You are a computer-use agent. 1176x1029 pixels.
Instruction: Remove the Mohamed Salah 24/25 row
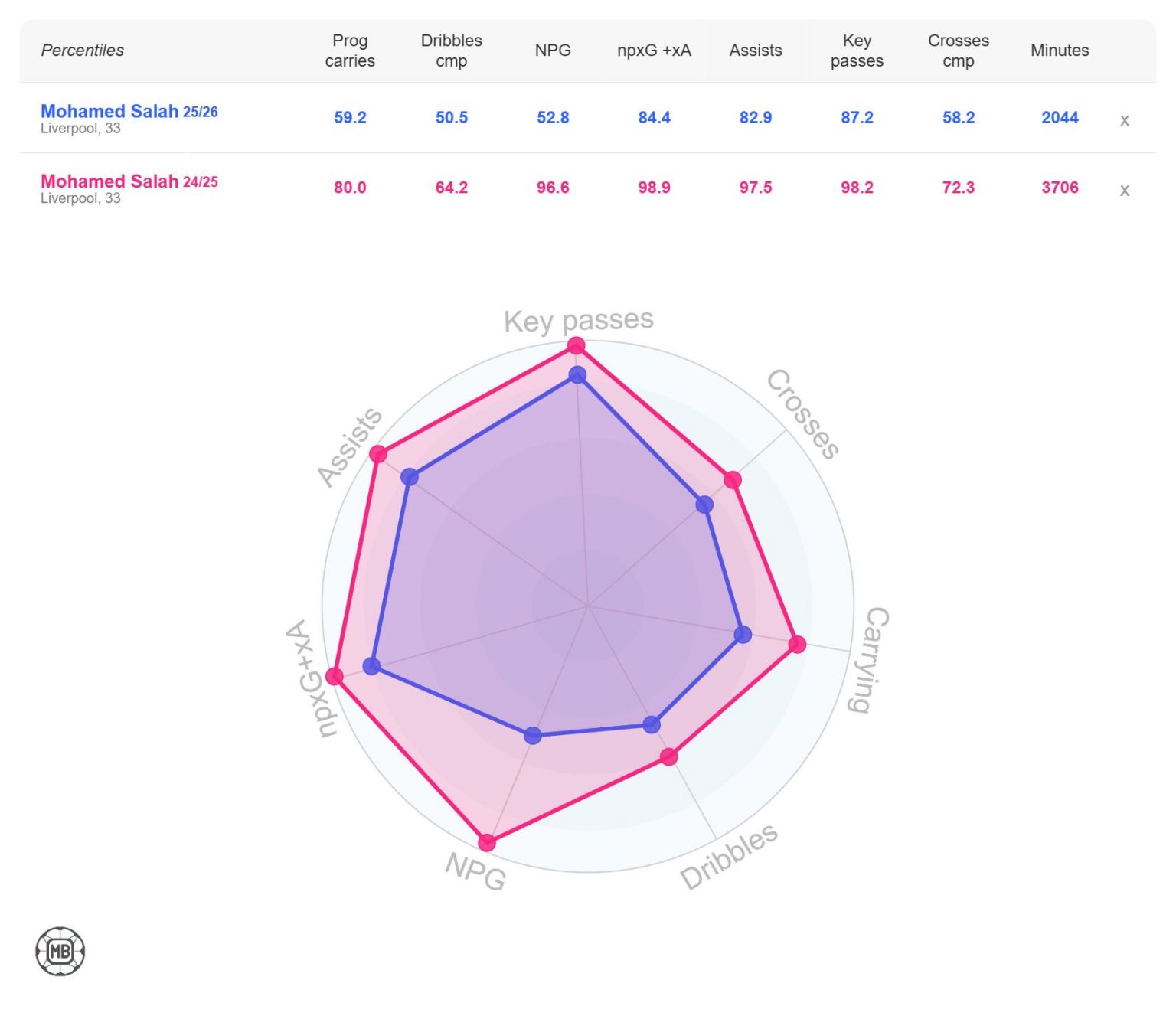click(x=1124, y=190)
